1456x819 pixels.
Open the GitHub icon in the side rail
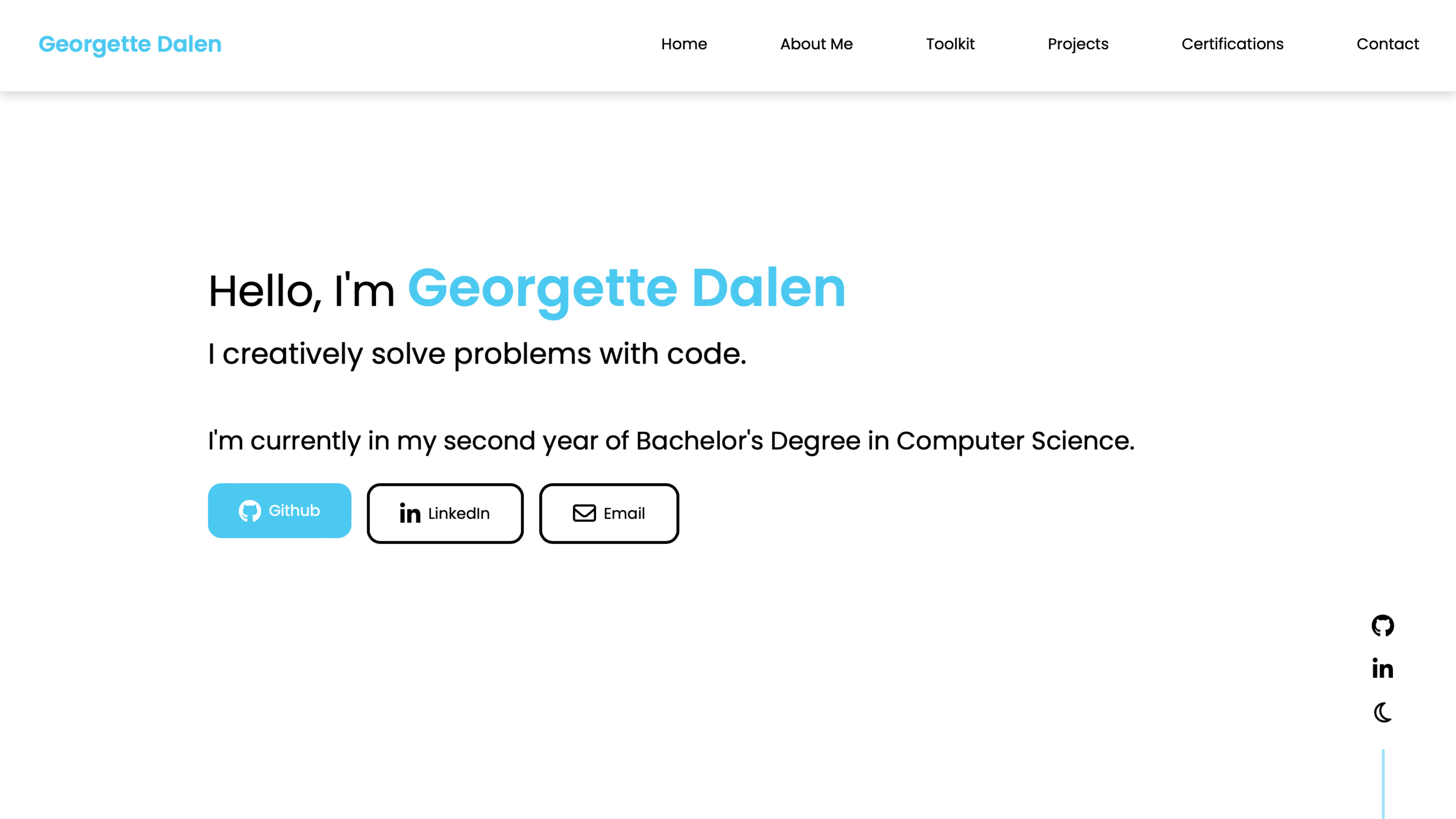coord(1383,626)
